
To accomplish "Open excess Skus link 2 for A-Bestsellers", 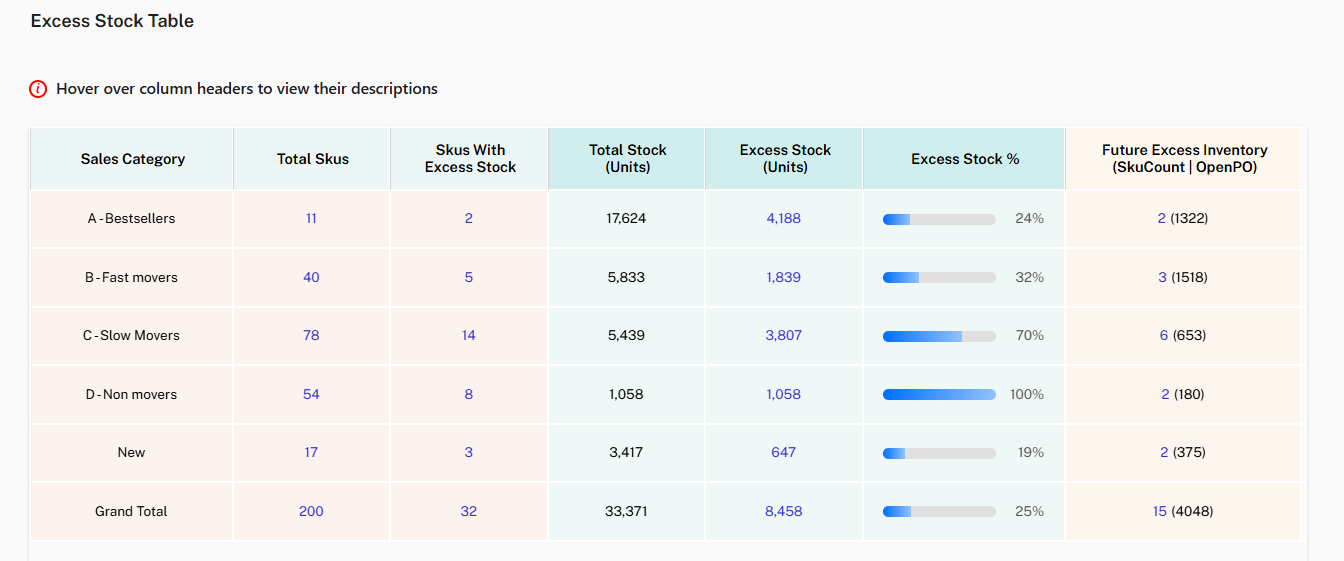I will click(469, 218).
